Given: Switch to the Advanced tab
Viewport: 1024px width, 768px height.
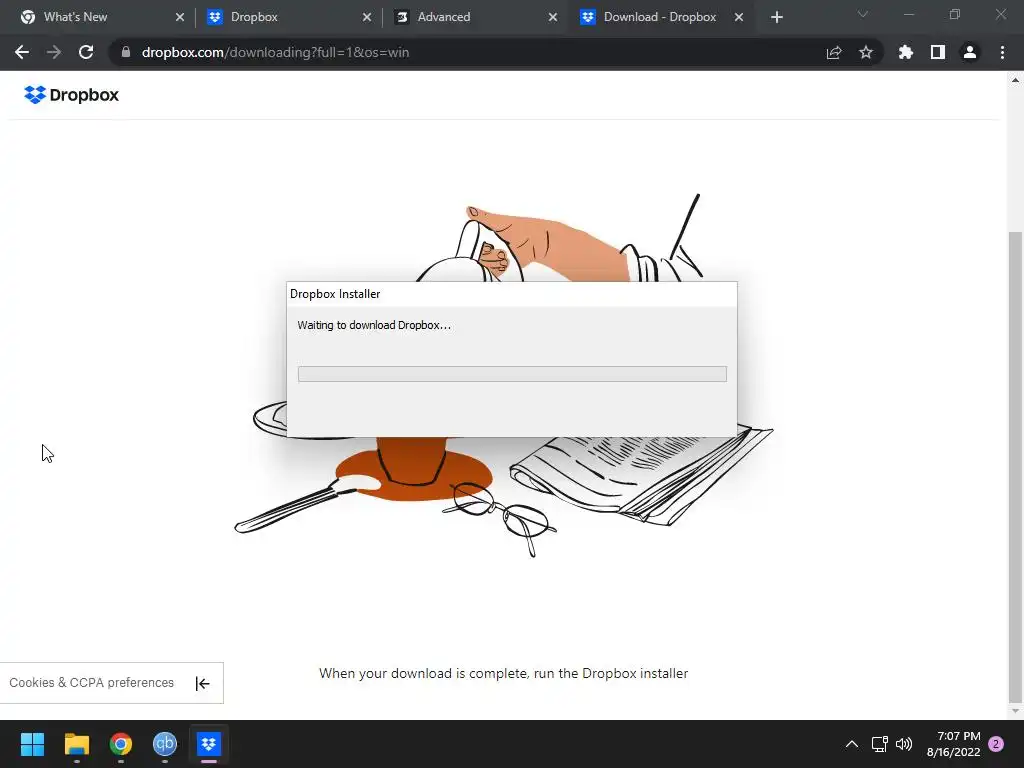Looking at the screenshot, I should point(476,17).
